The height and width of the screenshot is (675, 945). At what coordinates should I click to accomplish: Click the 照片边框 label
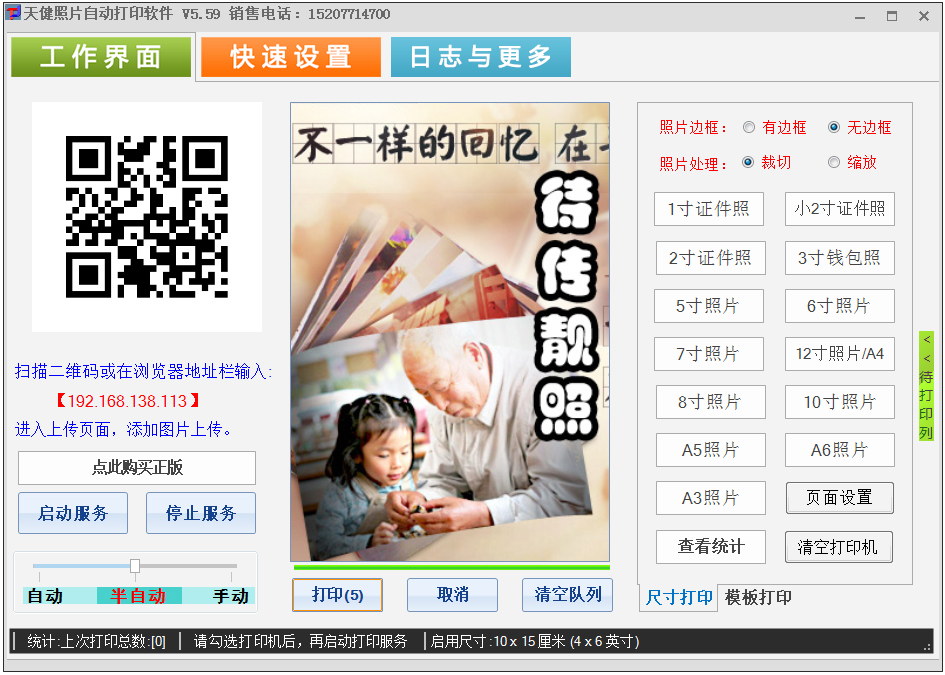coord(694,128)
